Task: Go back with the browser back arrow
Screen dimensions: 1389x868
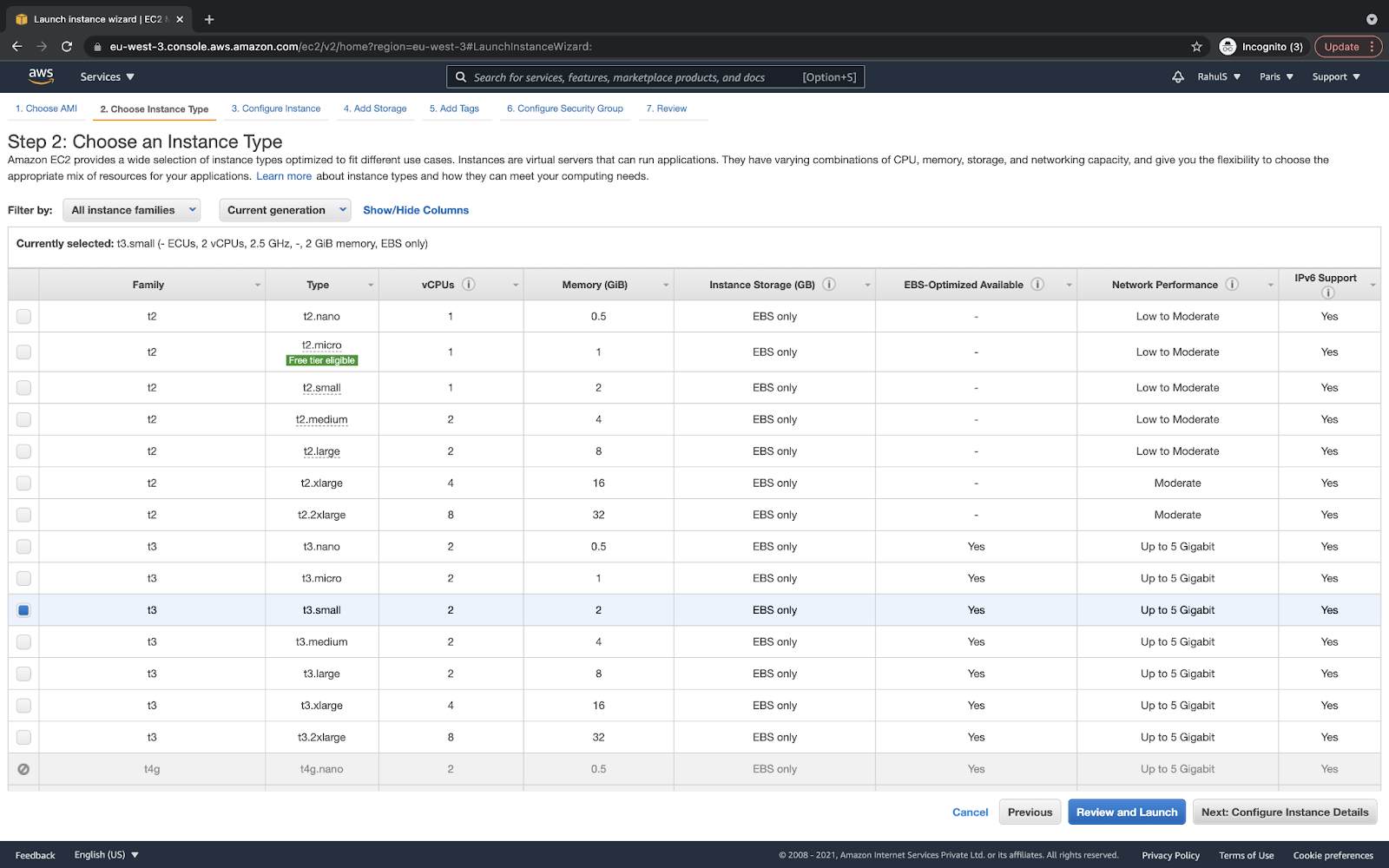Action: pyautogui.click(x=17, y=46)
